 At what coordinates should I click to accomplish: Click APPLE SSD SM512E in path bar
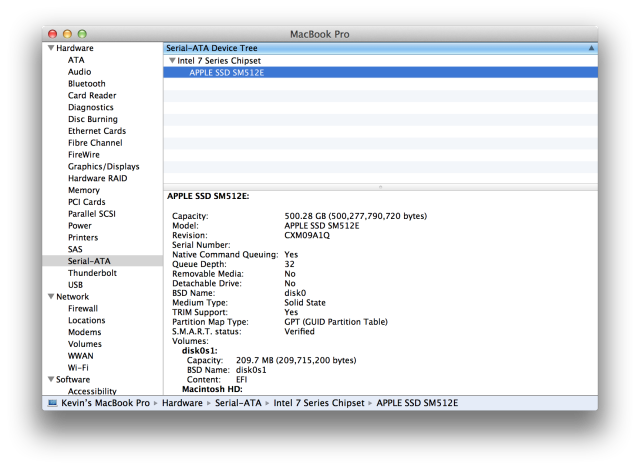(417, 403)
